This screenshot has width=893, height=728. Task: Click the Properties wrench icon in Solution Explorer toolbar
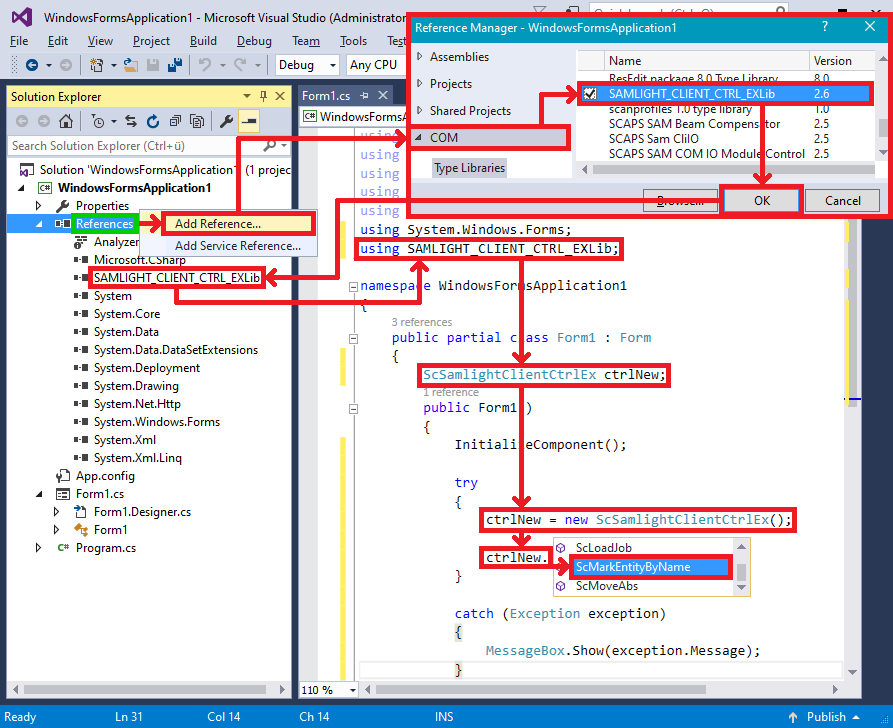[x=226, y=121]
